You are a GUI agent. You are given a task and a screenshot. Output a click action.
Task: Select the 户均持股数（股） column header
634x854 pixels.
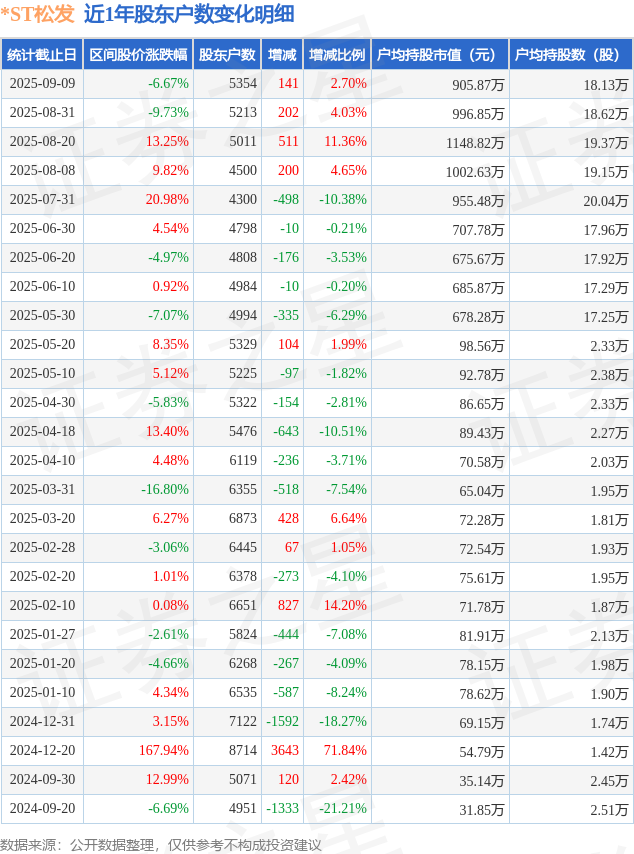pos(570,55)
